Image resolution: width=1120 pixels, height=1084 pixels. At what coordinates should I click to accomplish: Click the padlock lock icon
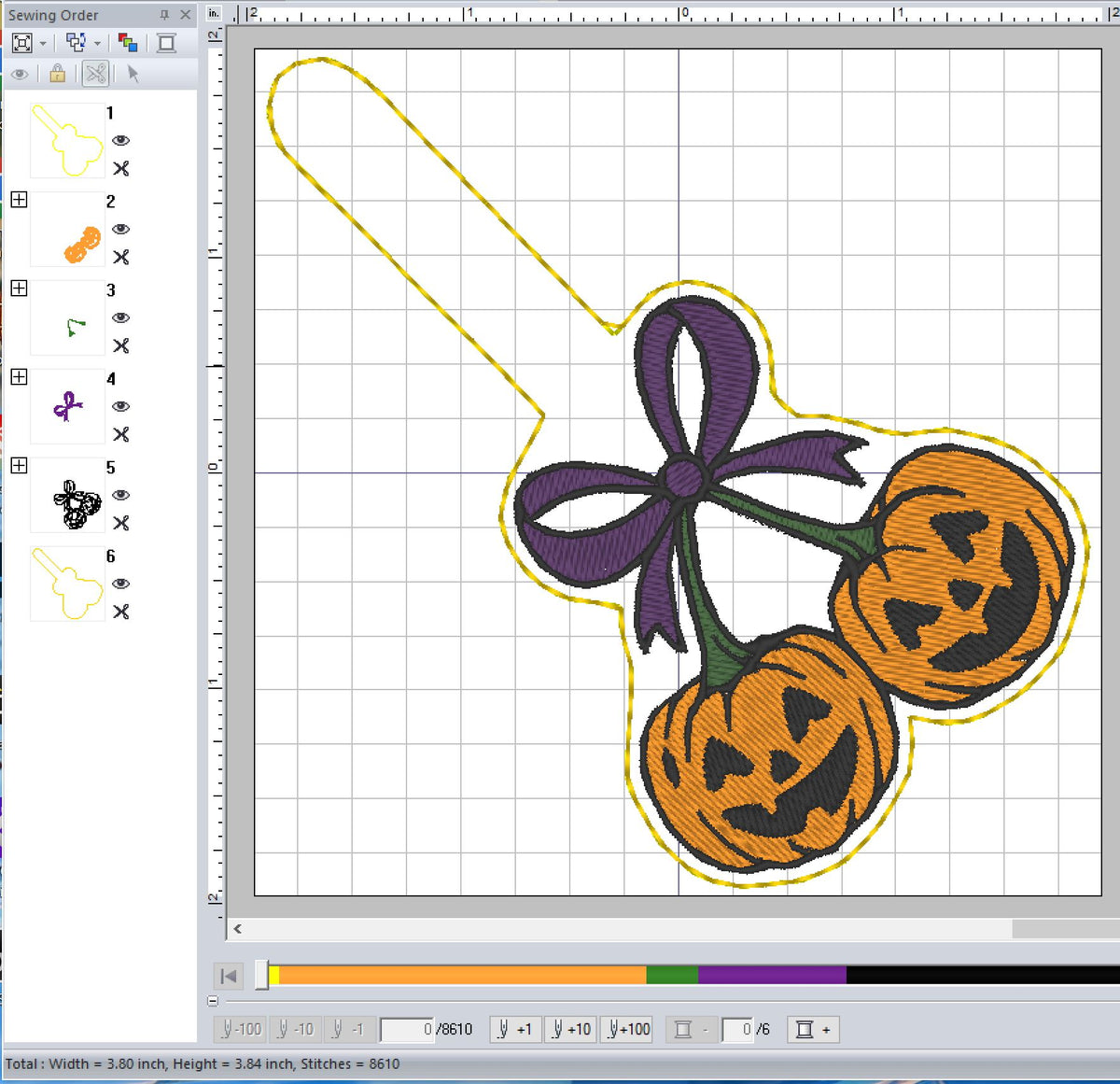click(x=57, y=73)
